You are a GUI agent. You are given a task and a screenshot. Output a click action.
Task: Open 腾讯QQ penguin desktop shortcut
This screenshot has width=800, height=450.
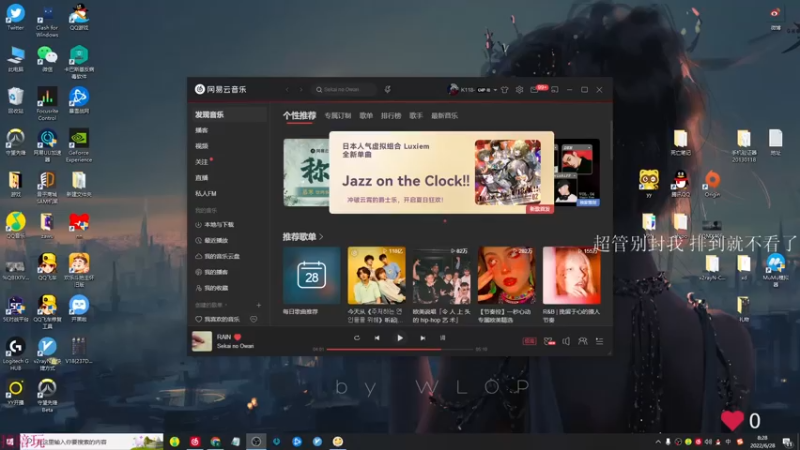tap(680, 184)
